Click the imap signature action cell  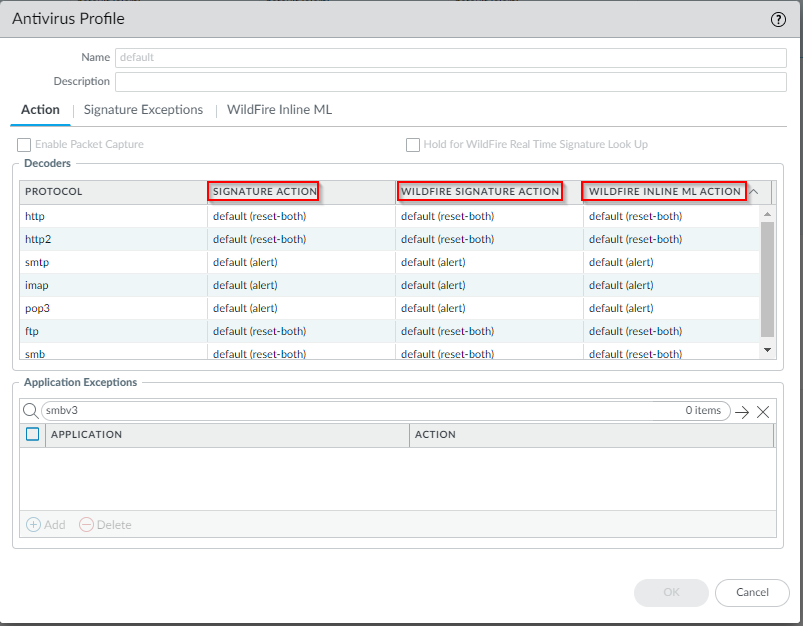(301, 285)
